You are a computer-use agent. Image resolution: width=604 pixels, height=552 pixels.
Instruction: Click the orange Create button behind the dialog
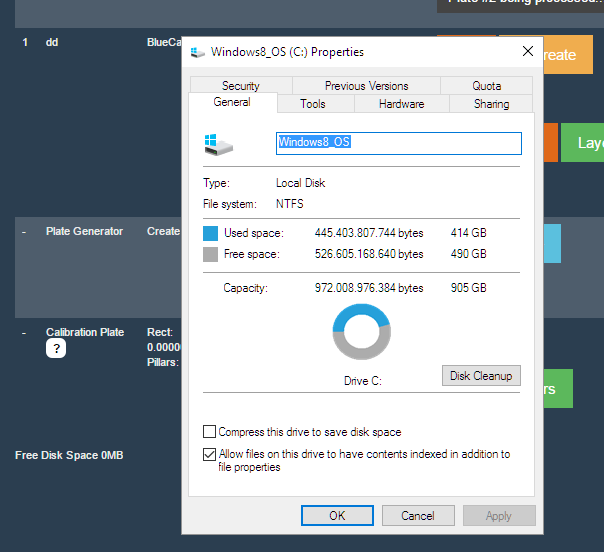[x=568, y=54]
